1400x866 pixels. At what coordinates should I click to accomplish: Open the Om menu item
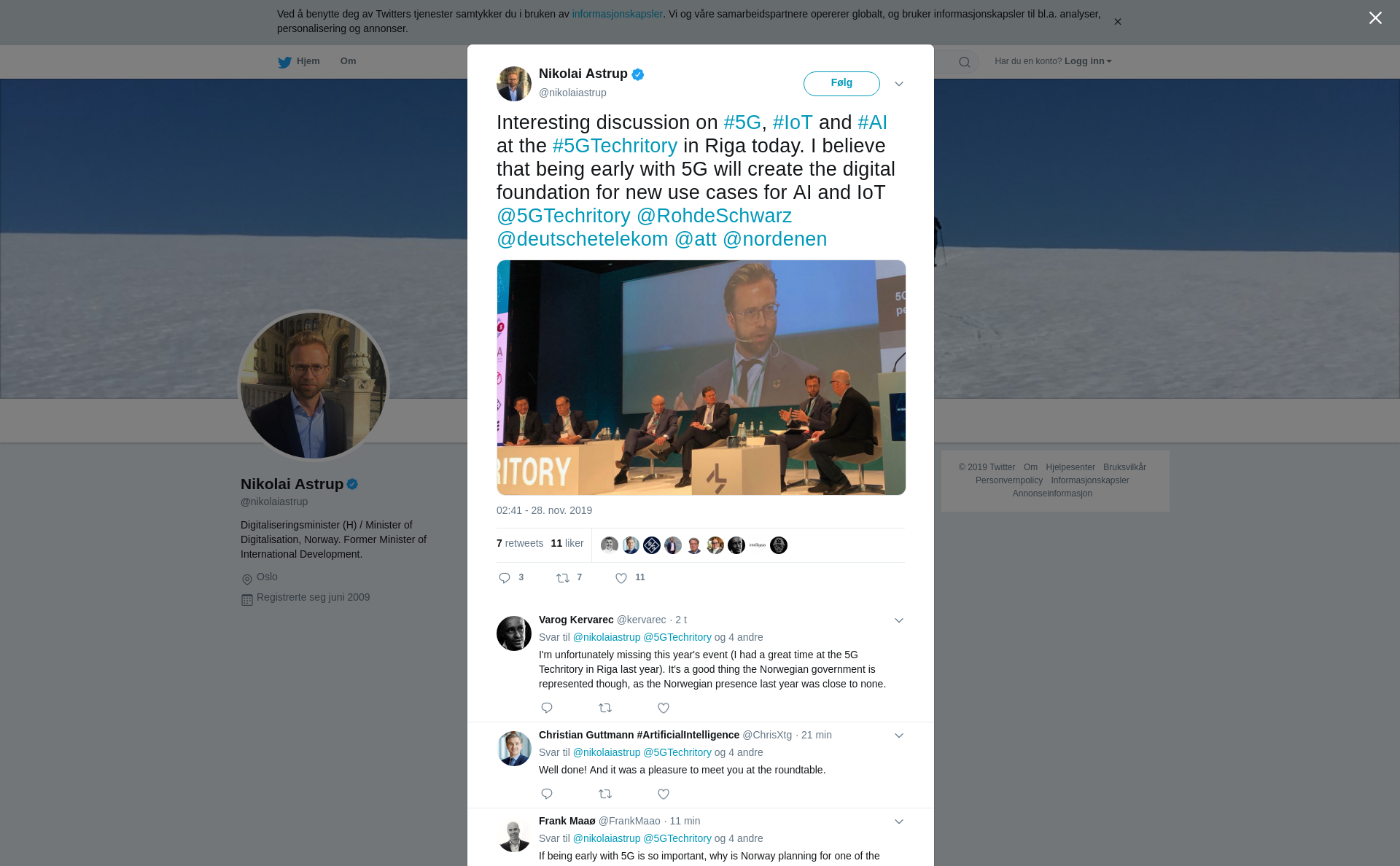pos(348,61)
